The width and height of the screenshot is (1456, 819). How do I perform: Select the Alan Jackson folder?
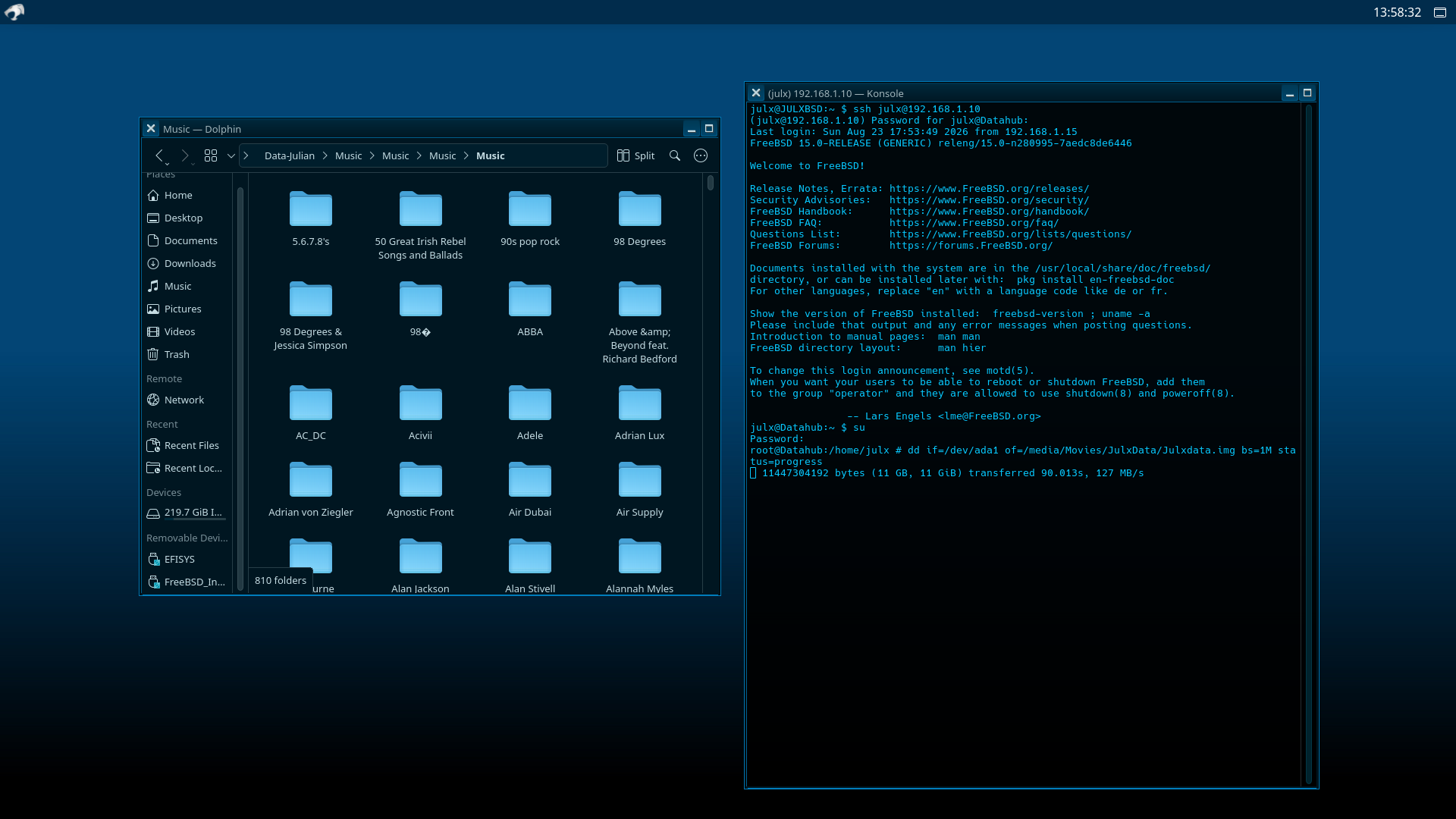(420, 565)
